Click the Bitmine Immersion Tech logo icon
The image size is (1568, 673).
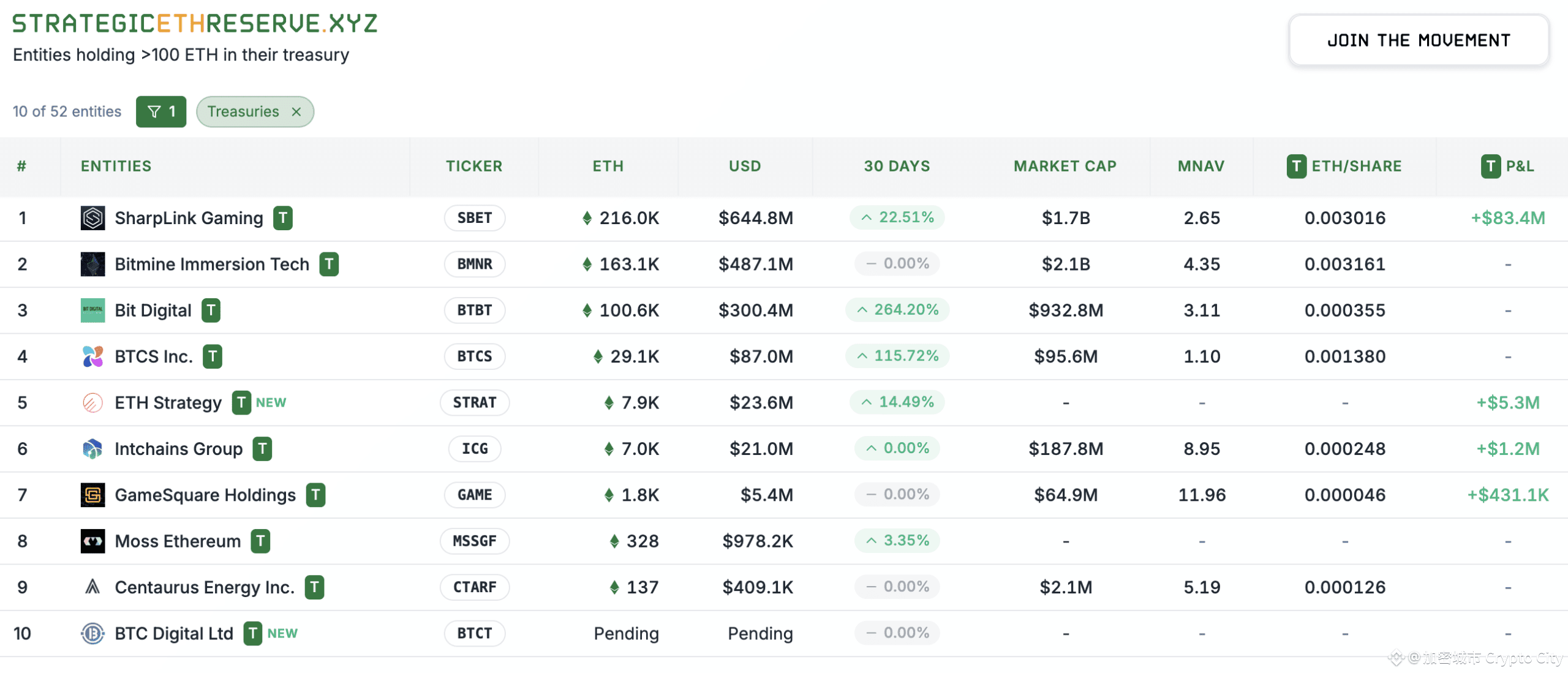pos(92,264)
